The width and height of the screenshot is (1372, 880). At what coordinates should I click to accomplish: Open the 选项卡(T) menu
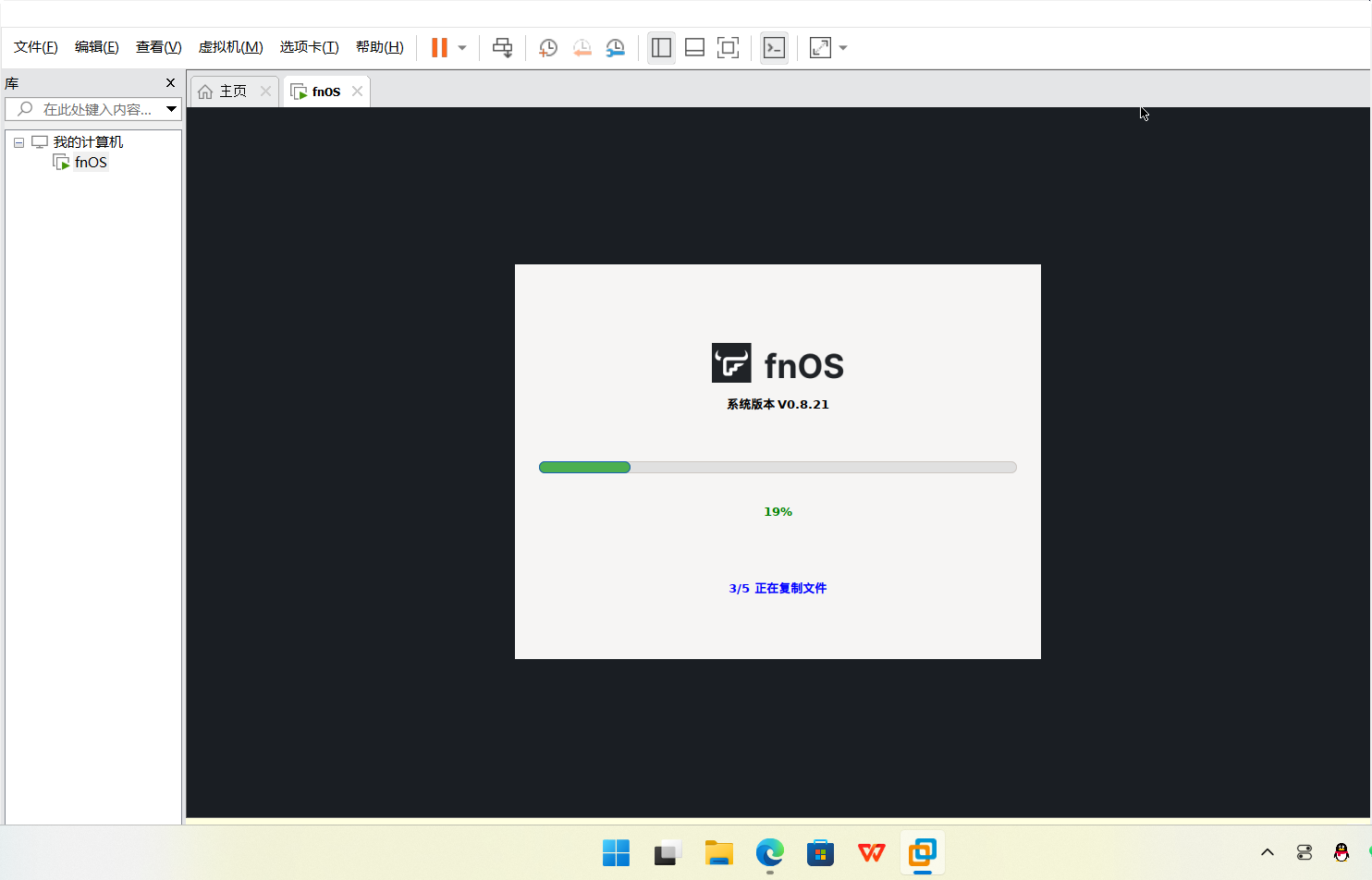coord(310,47)
